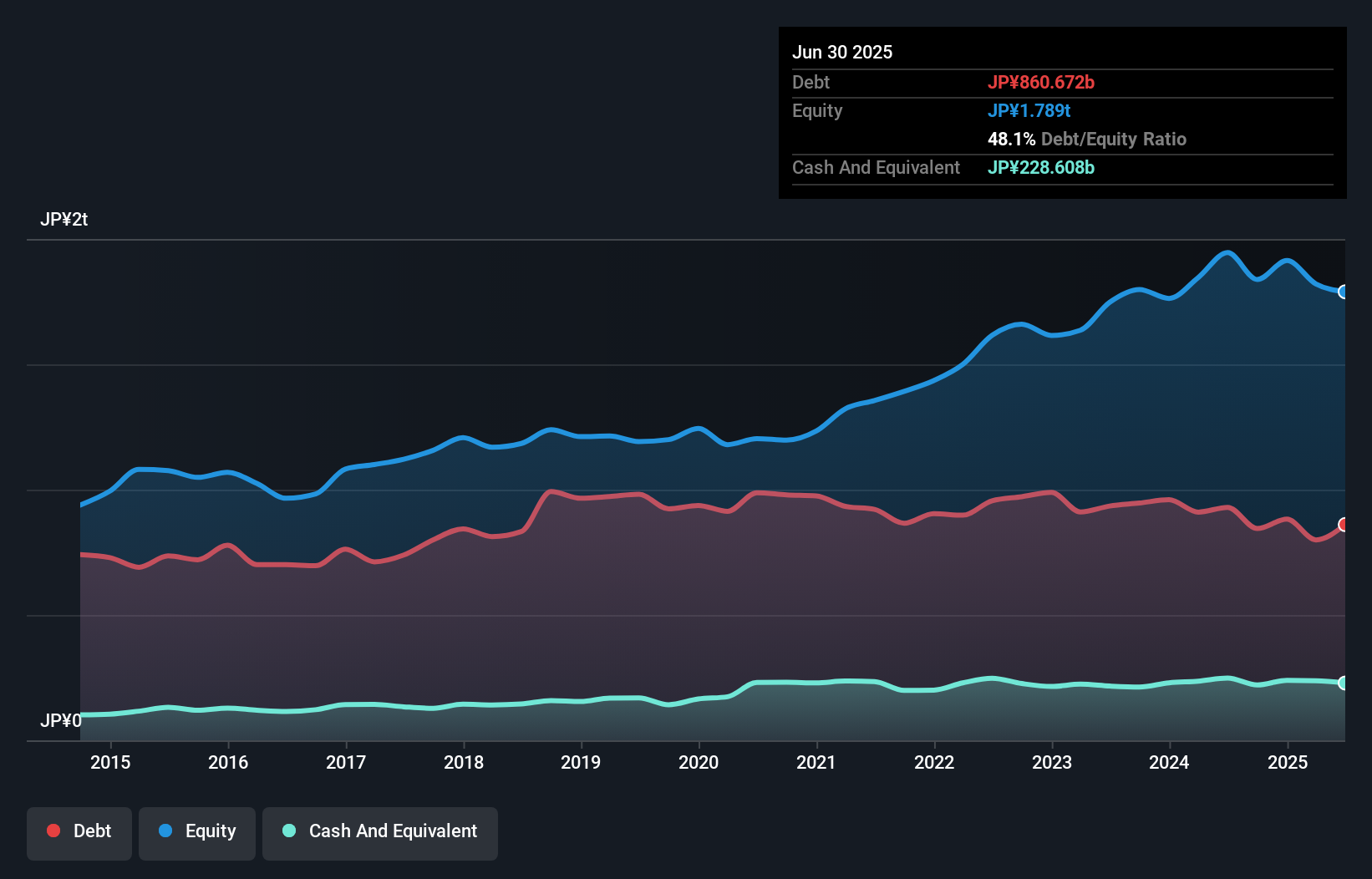Viewport: 1372px width, 879px height.
Task: Click the red dot in Debt legend
Action: tap(53, 831)
